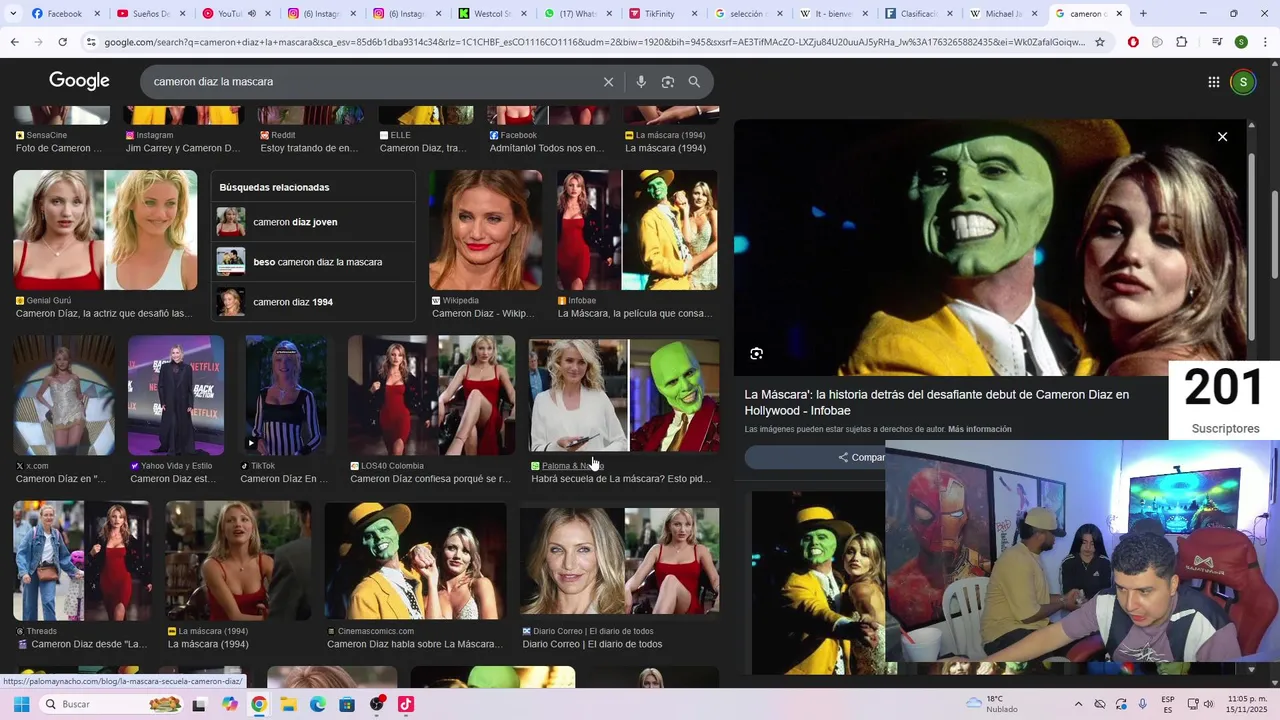
Task: Open the Infobae La Máscara image result
Action: point(637,230)
